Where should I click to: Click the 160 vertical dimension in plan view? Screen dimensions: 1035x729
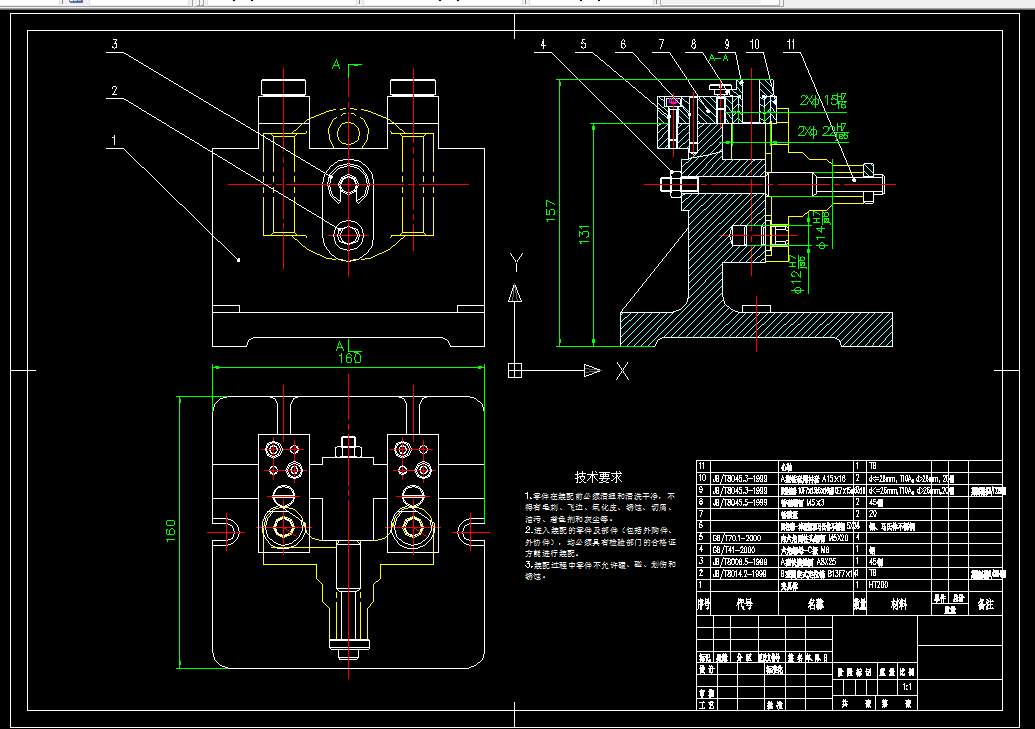click(x=171, y=531)
